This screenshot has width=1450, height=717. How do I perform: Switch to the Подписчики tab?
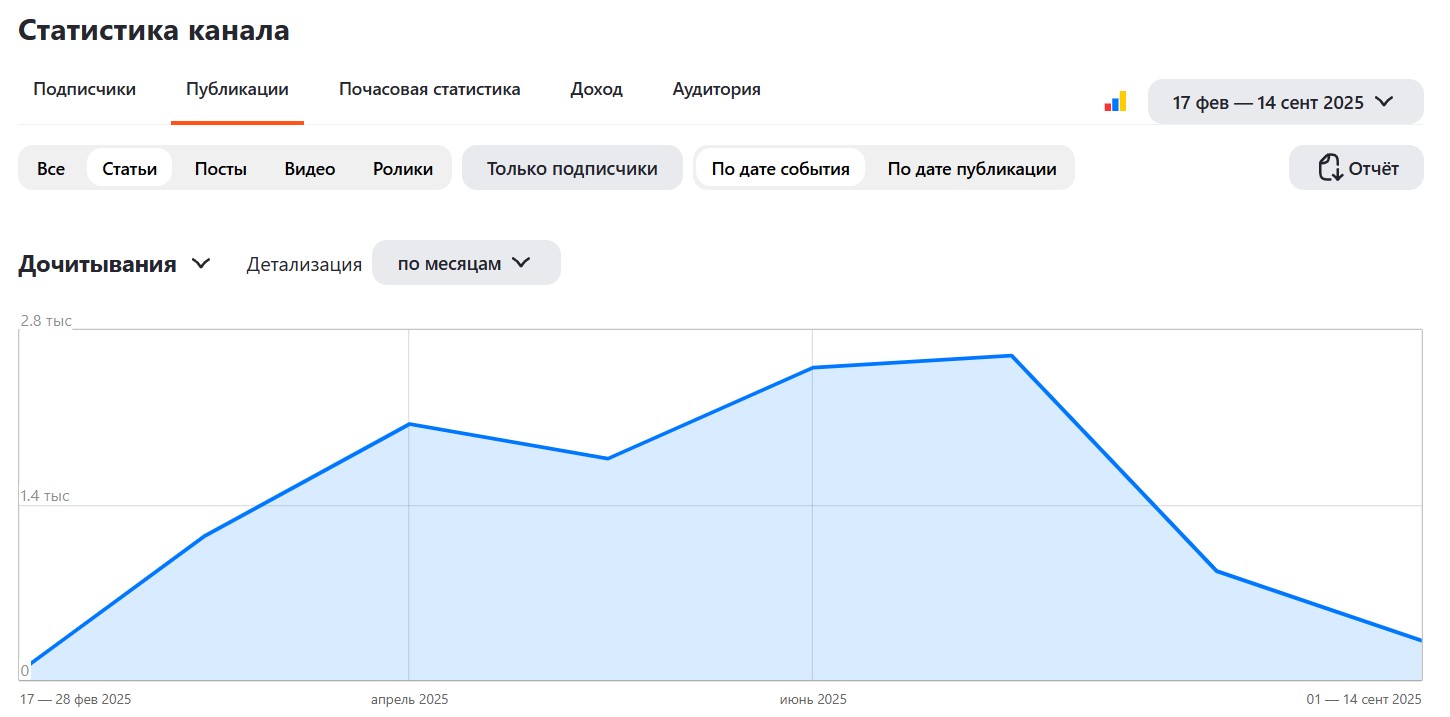coord(85,89)
